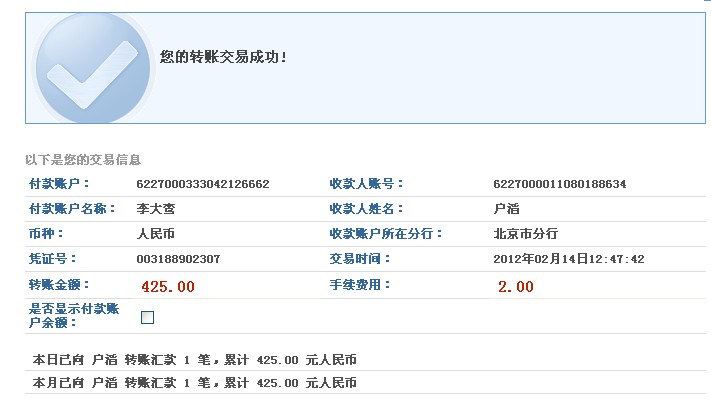Click the 凭证号 label
The width and height of the screenshot is (711, 412).
coord(52,259)
